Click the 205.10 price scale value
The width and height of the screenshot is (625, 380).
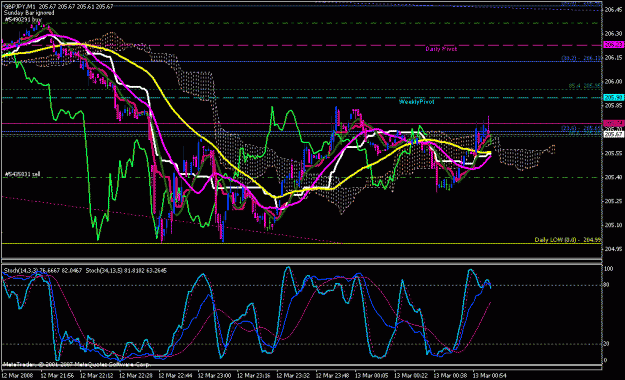613,225
